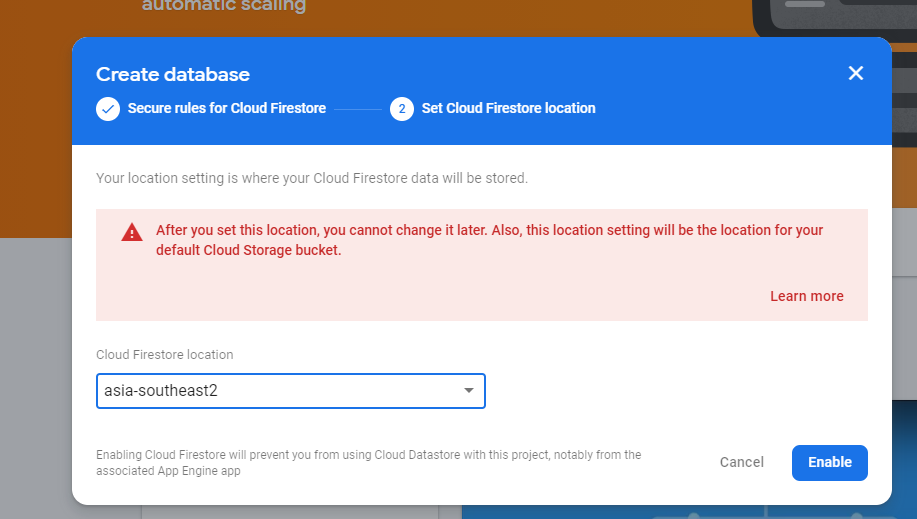The image size is (917, 519).
Task: Click the automatic scaling heading behind dialog
Action: (224, 7)
